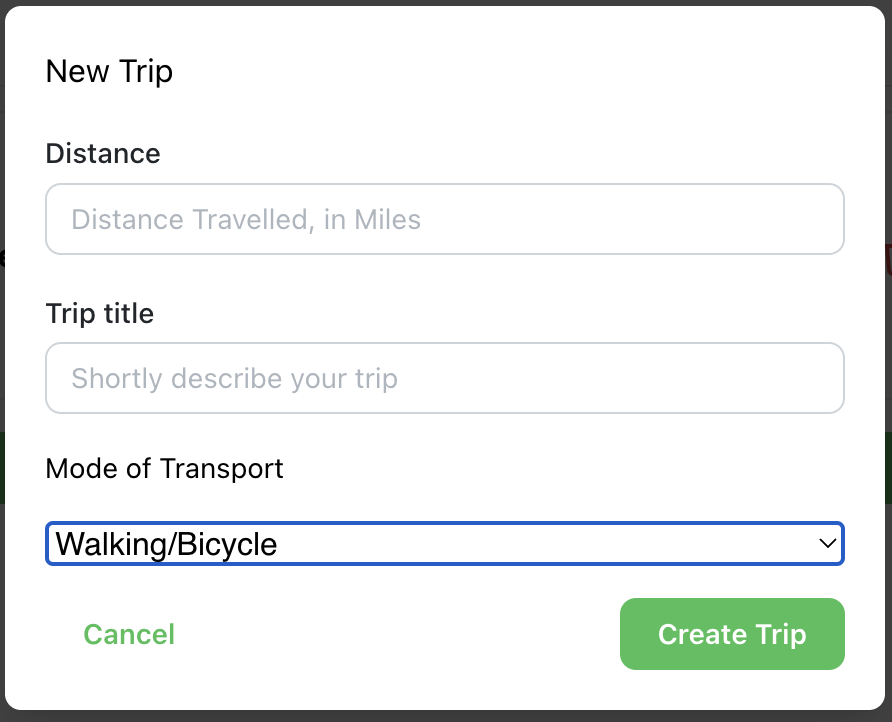Open the Mode of Transport dropdown
Screen dimensions: 892x722
pos(445,544)
